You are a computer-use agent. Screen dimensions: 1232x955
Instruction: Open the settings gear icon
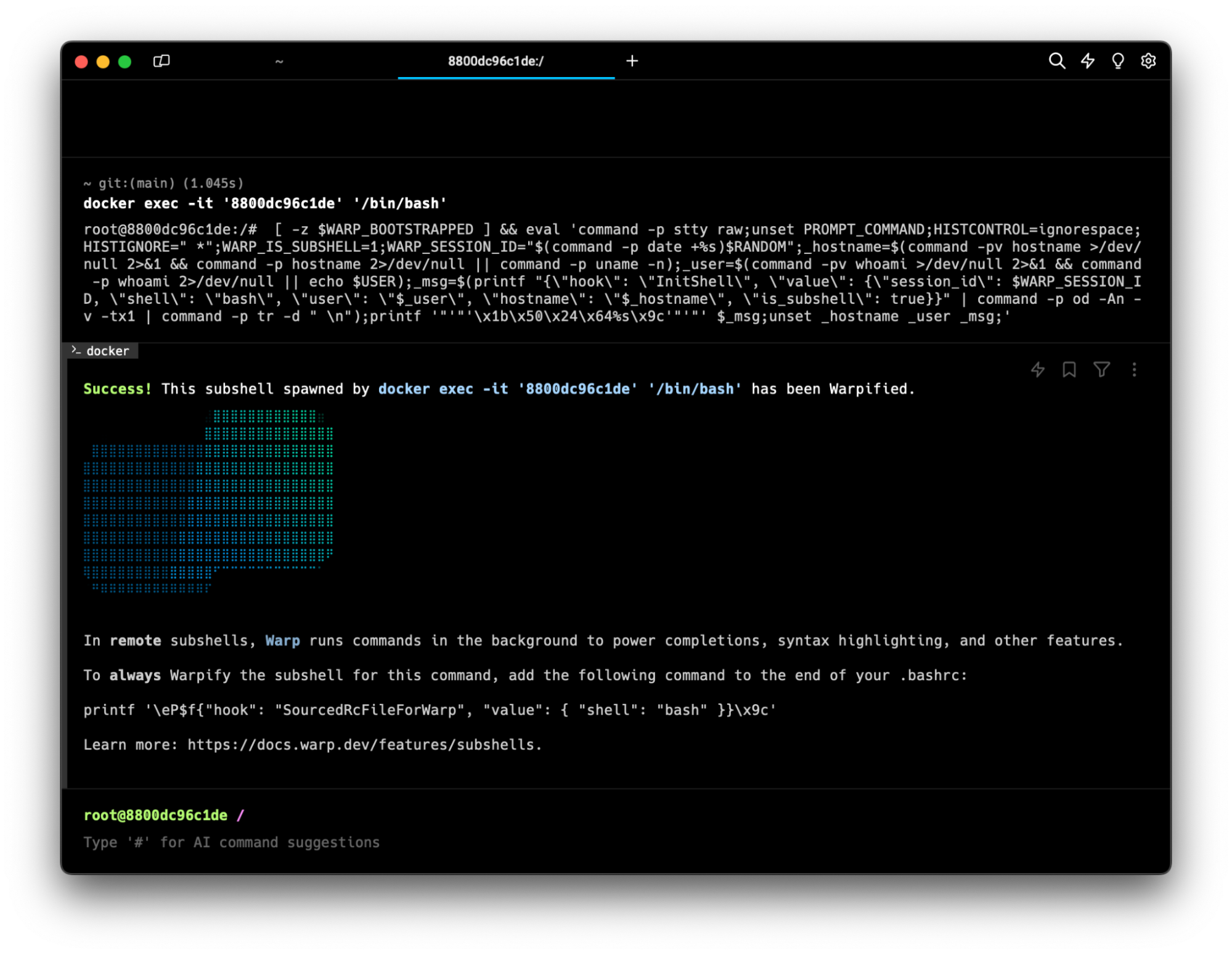1148,60
